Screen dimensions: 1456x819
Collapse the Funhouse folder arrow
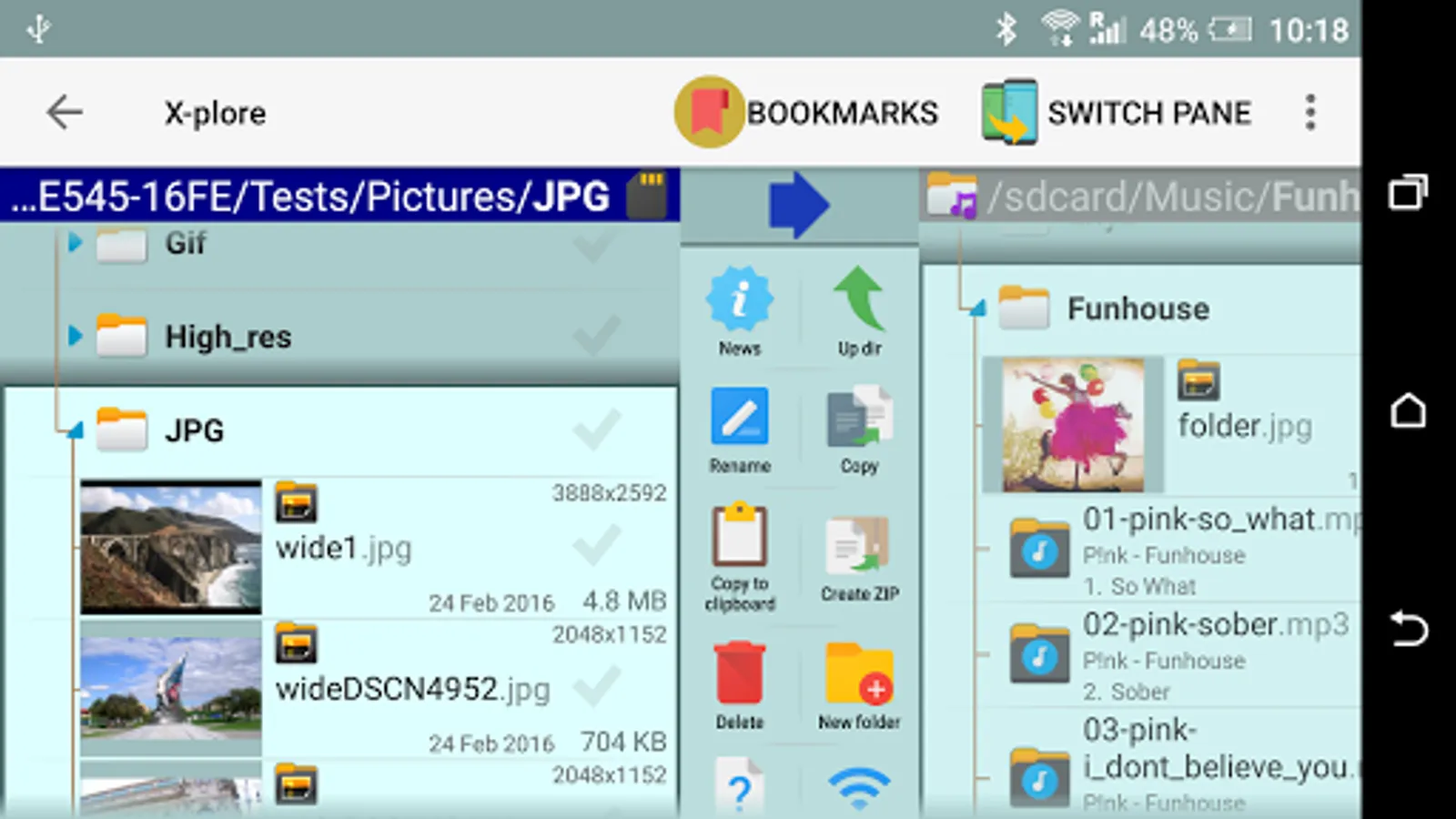pyautogui.click(x=976, y=309)
